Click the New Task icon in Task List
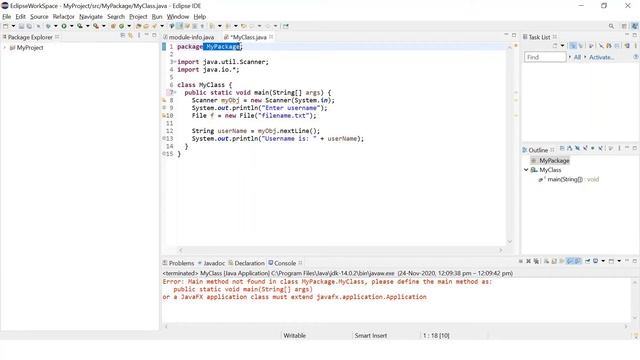The height and width of the screenshot is (360, 640). pyautogui.click(x=555, y=46)
